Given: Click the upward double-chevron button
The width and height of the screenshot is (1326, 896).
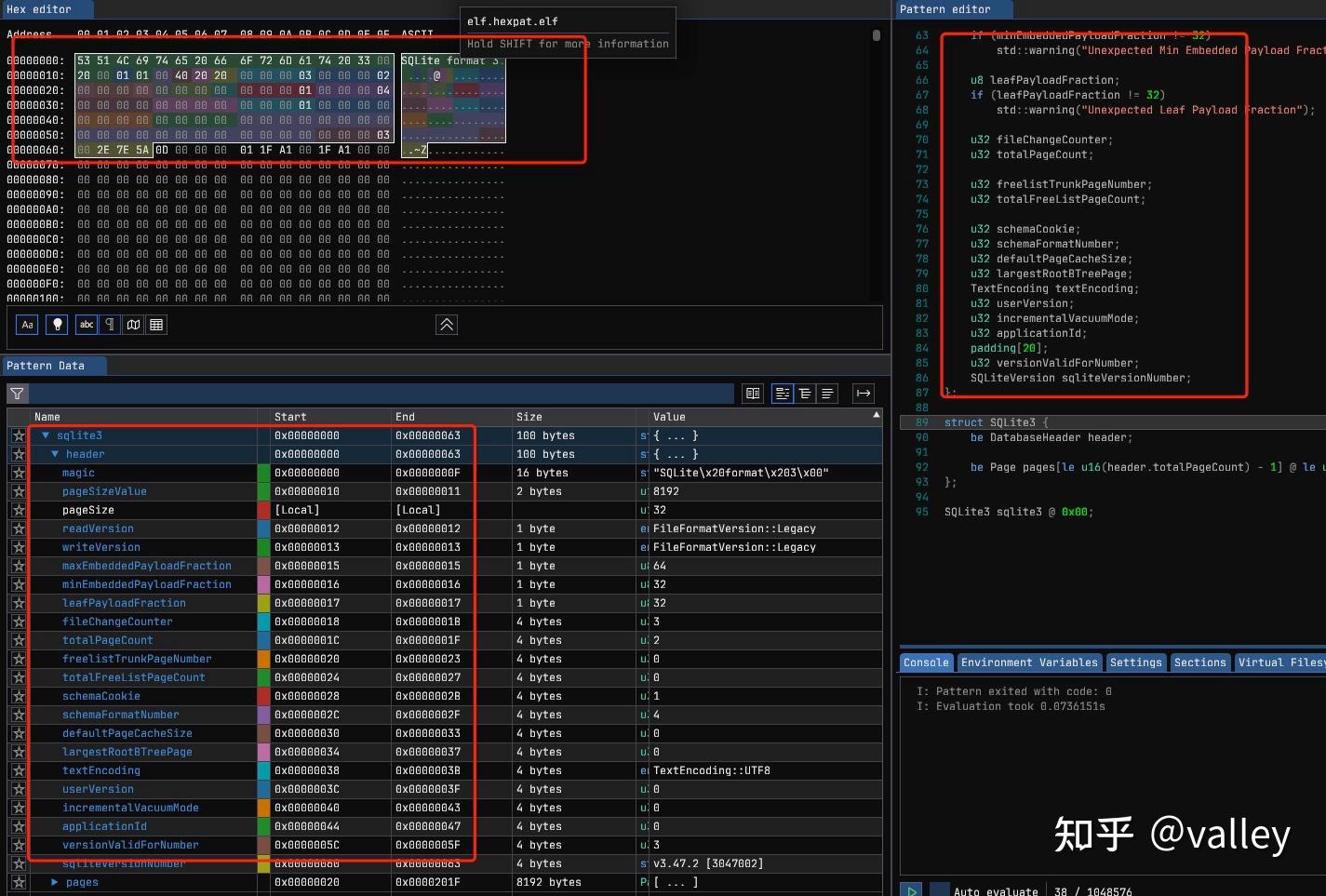Looking at the screenshot, I should [447, 324].
